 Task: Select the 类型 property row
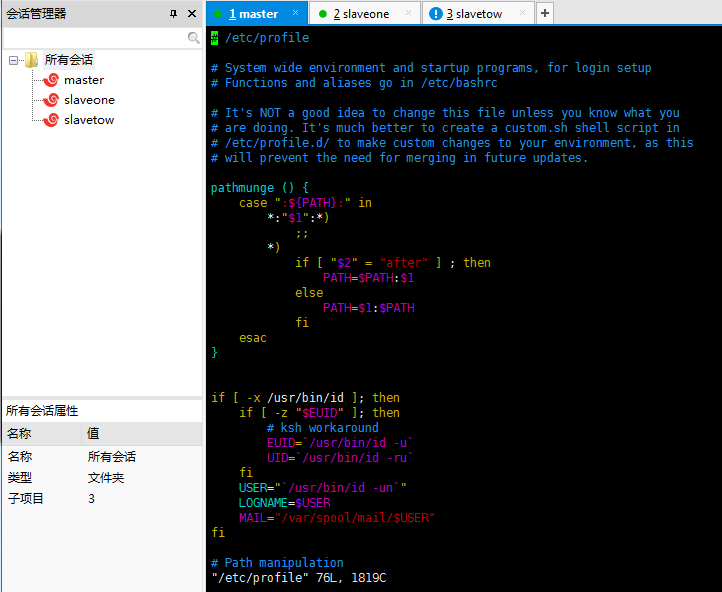103,478
